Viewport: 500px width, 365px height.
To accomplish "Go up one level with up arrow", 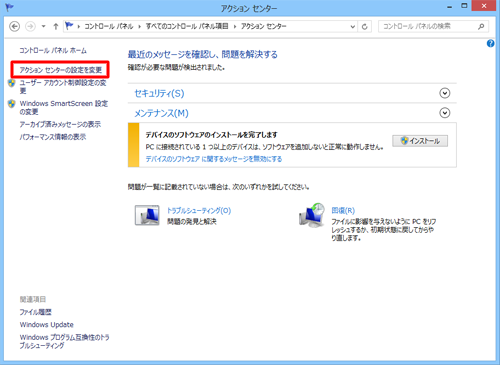I will [x=56, y=26].
